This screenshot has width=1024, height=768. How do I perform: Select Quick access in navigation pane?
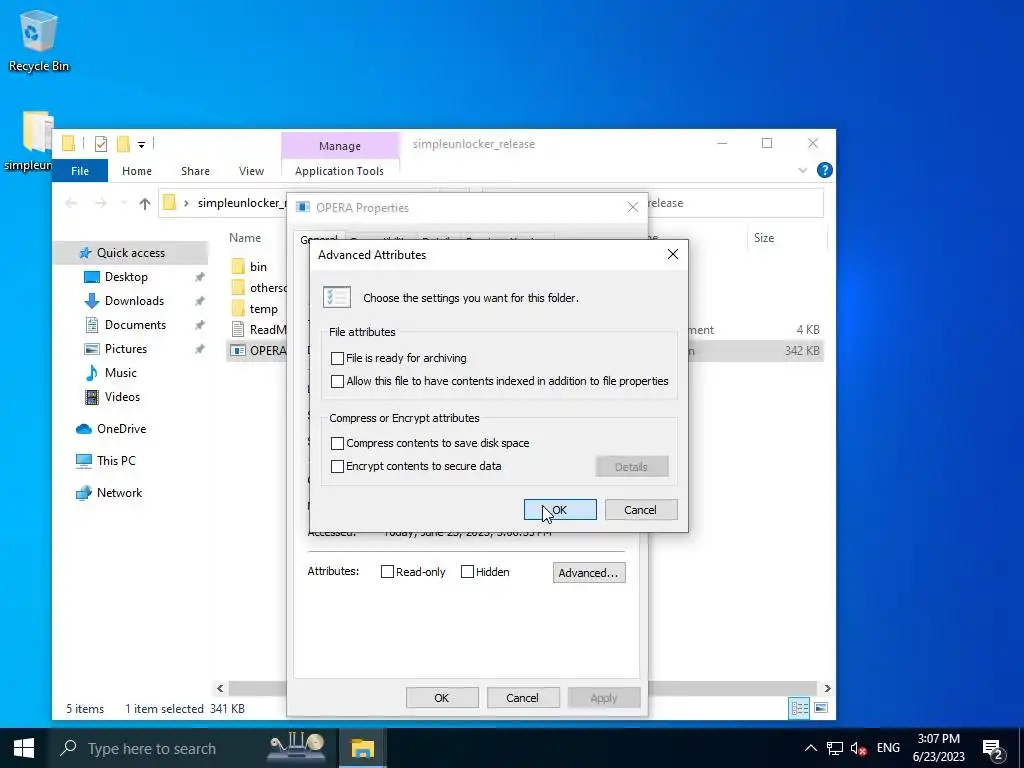coord(131,253)
